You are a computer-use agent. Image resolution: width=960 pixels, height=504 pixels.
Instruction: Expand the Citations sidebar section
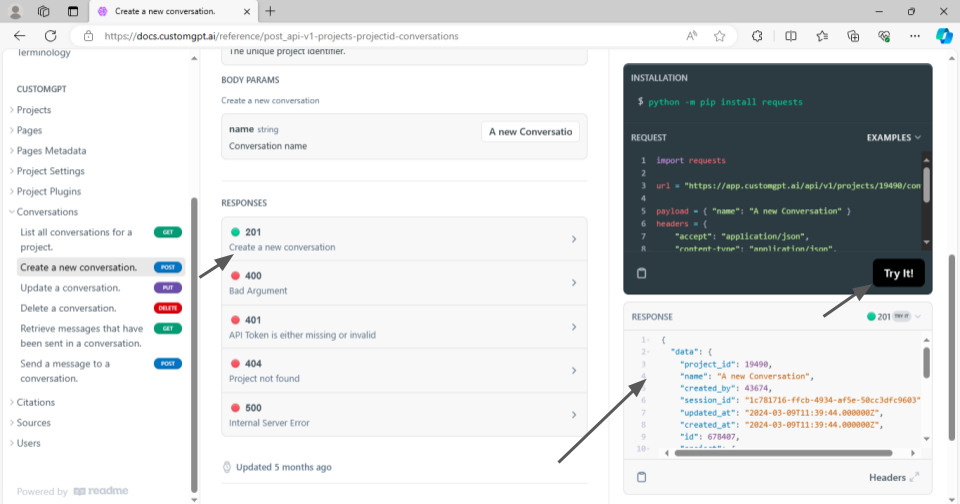point(36,402)
